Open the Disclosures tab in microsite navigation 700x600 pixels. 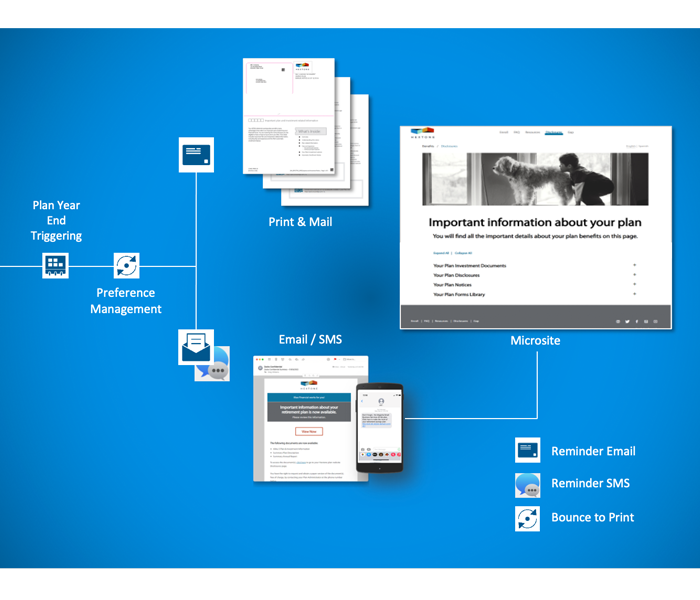[553, 133]
